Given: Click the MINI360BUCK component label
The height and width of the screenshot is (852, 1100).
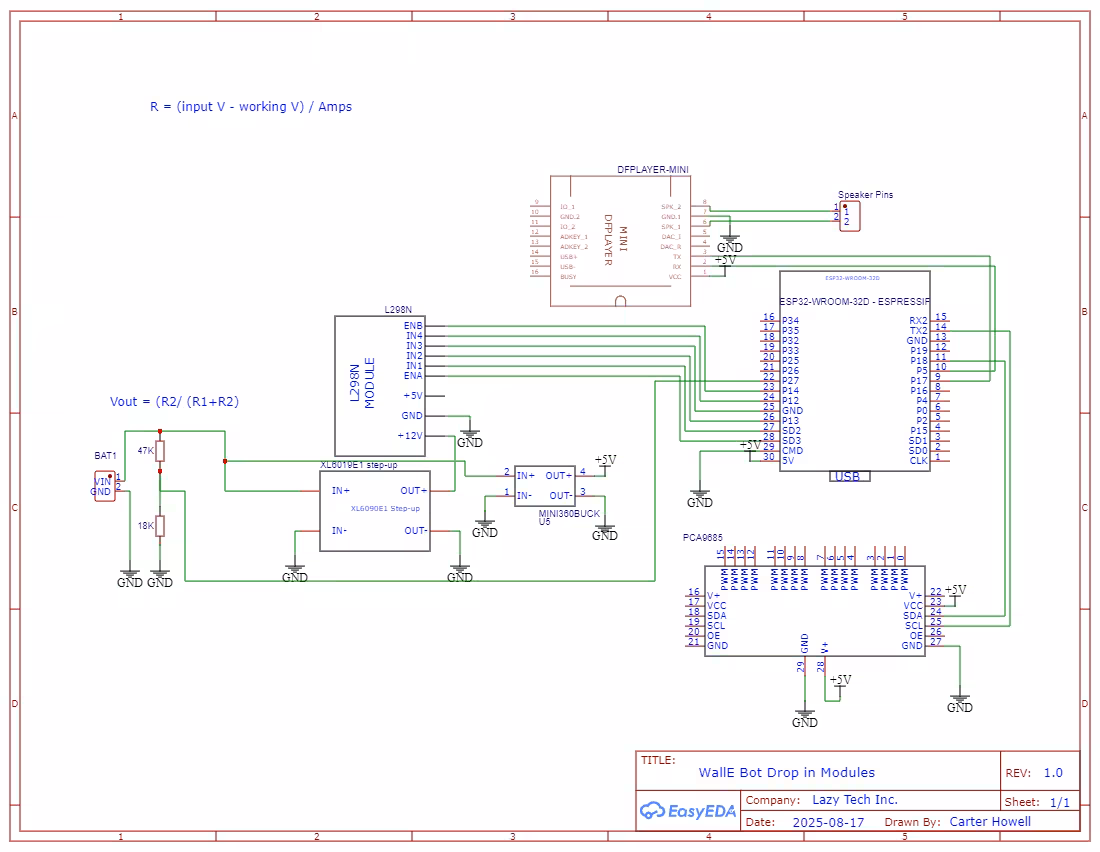Looking at the screenshot, I should click(x=569, y=513).
